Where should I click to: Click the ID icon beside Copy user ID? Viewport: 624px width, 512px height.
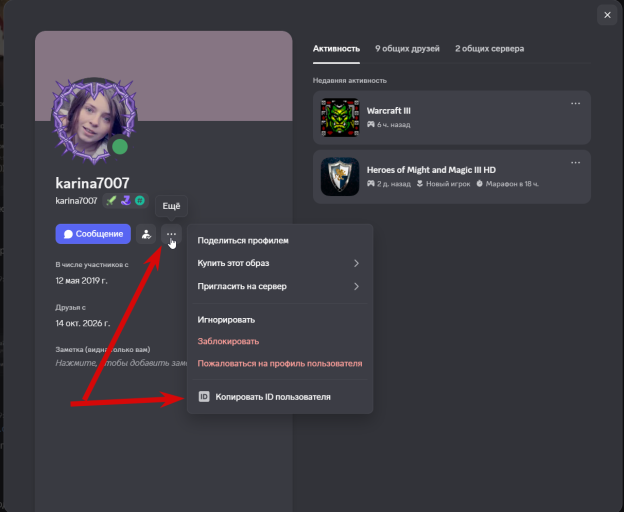(x=204, y=397)
